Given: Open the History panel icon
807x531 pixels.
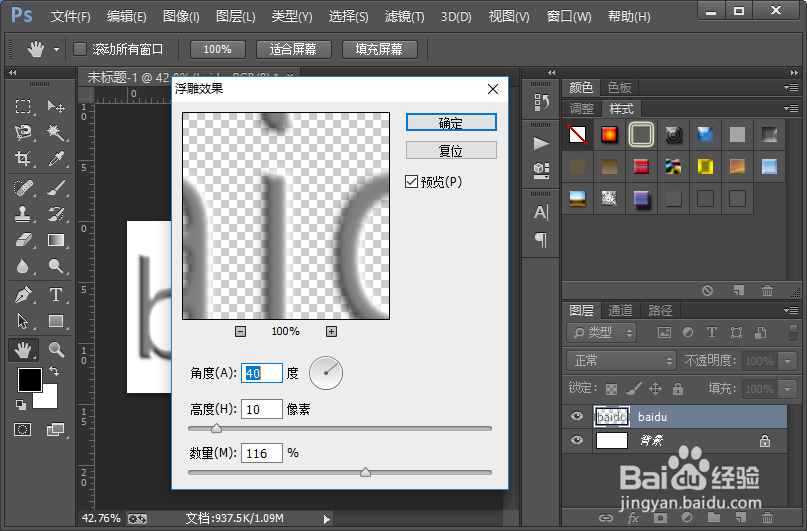Looking at the screenshot, I should click(541, 102).
